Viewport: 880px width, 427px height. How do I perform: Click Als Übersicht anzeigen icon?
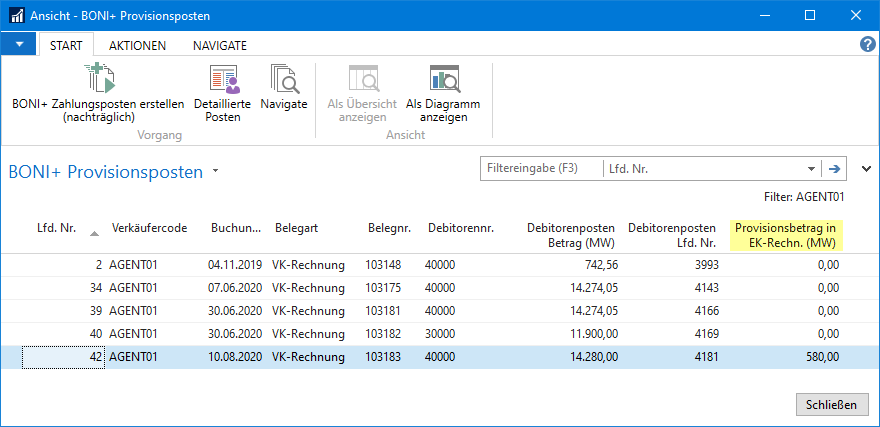pos(362,80)
